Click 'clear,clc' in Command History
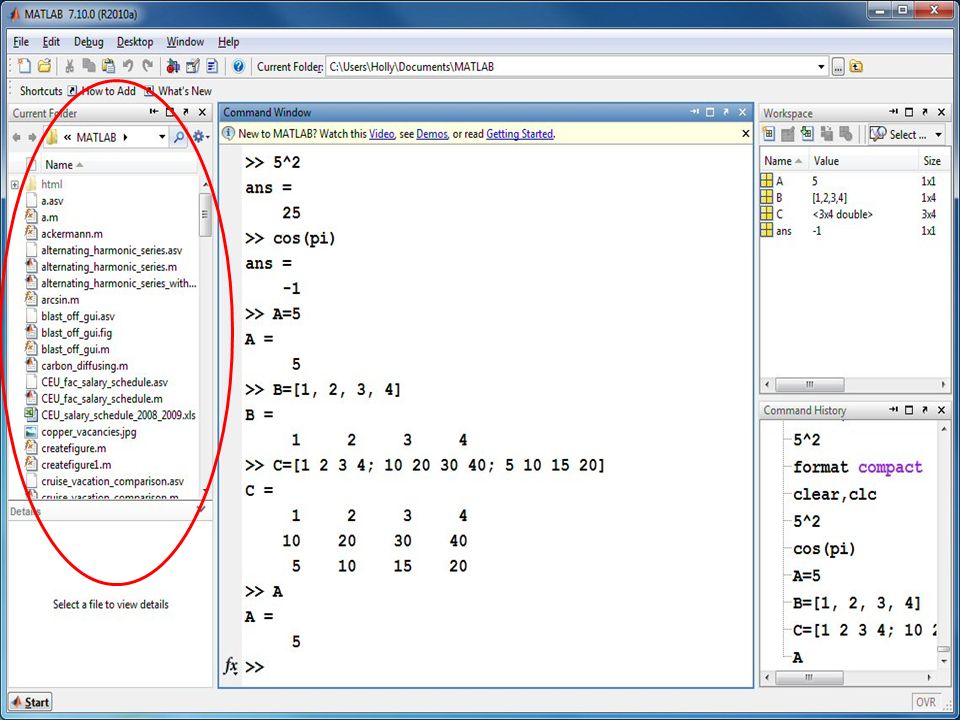The width and height of the screenshot is (960, 720). [x=834, y=494]
